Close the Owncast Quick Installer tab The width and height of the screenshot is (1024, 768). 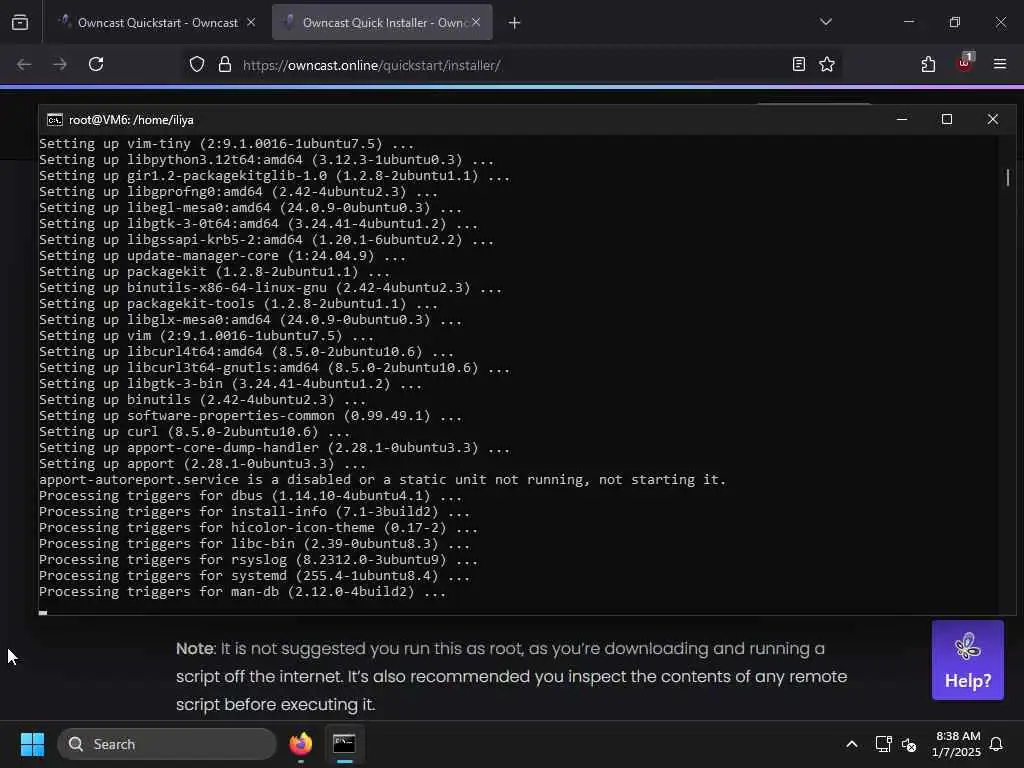point(476,23)
